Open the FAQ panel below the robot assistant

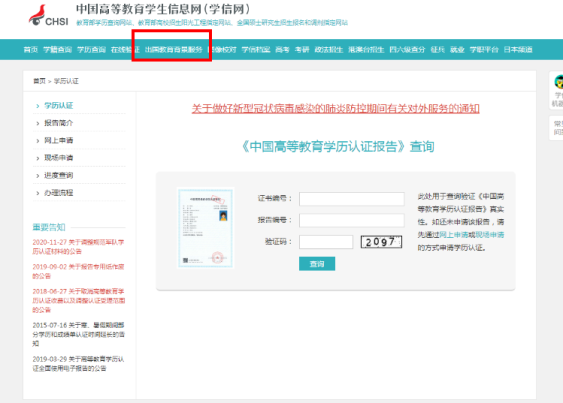coord(557,128)
